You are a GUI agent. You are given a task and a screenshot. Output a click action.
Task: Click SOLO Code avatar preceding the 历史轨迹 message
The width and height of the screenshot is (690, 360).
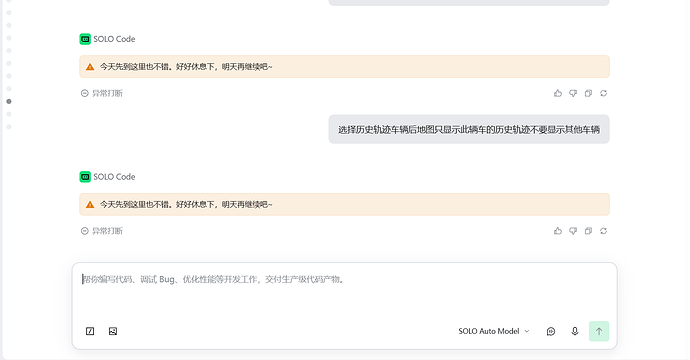point(85,39)
